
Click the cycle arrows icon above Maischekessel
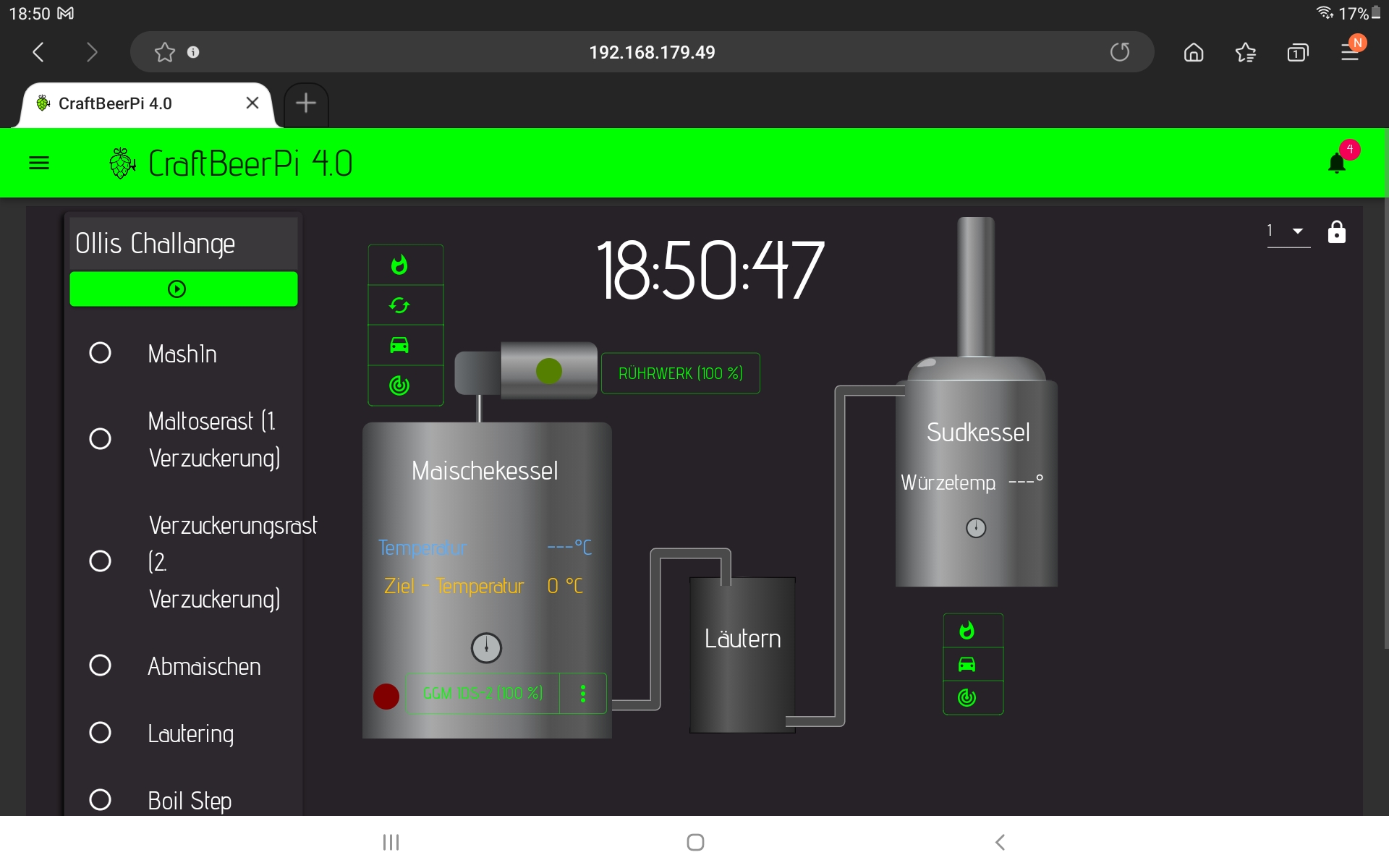(x=399, y=305)
